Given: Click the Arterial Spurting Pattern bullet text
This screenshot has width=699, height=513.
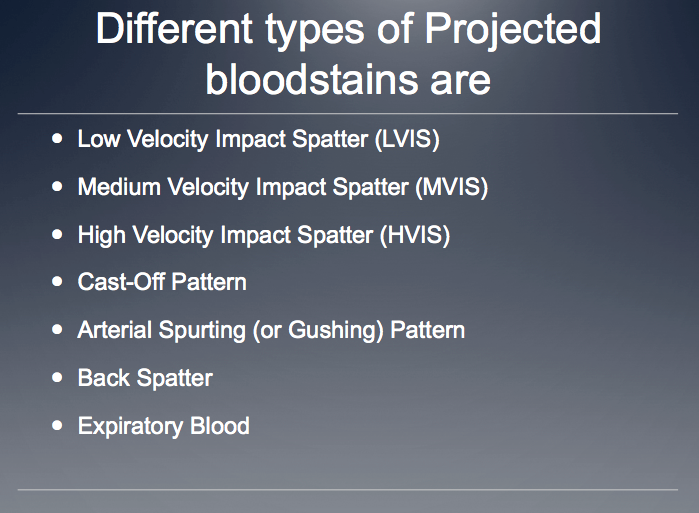Looking at the screenshot, I should pos(271,330).
